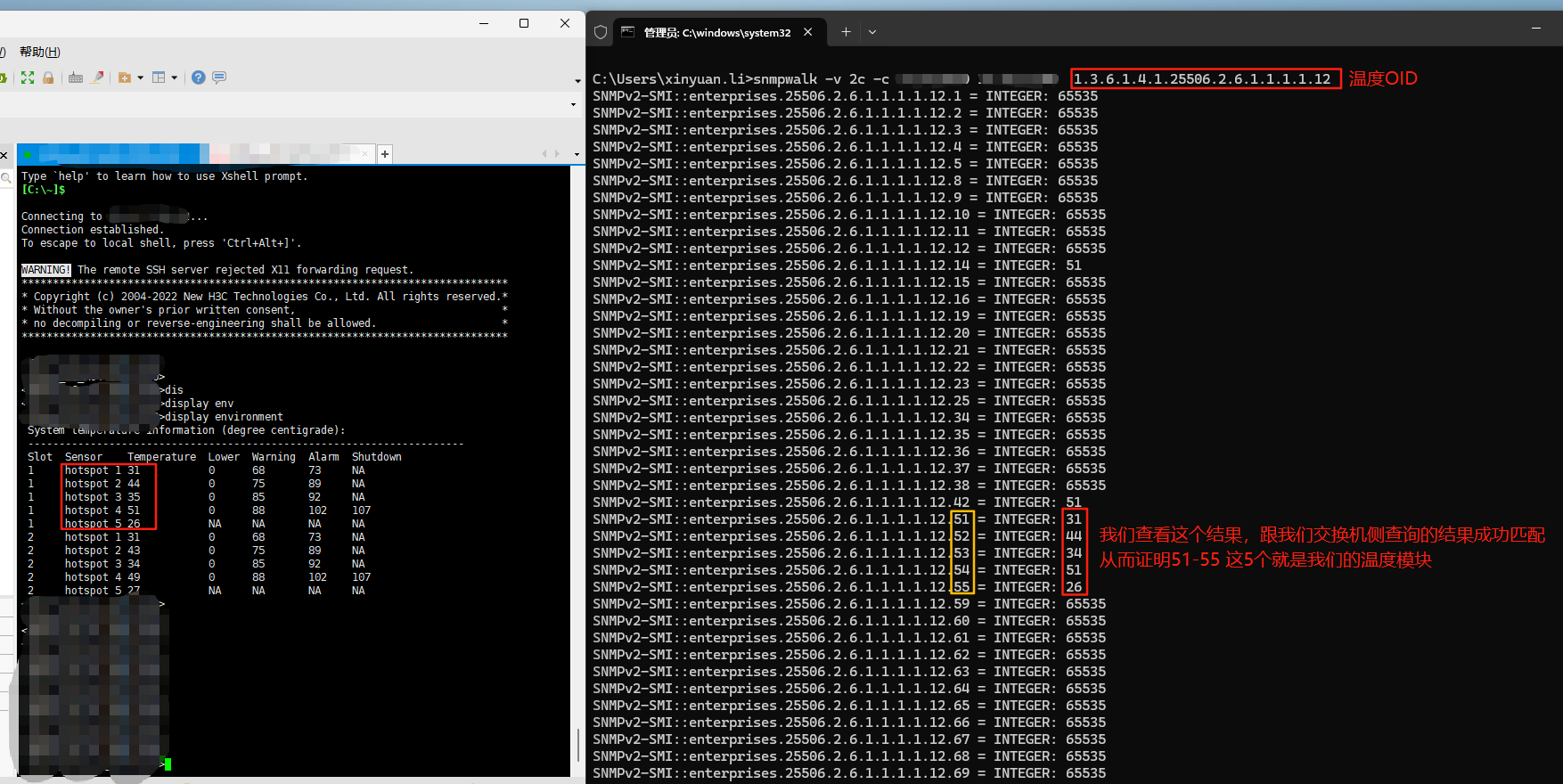This screenshot has height=784, width=1563.
Task: Open the blue question mark help icon
Action: 198,78
